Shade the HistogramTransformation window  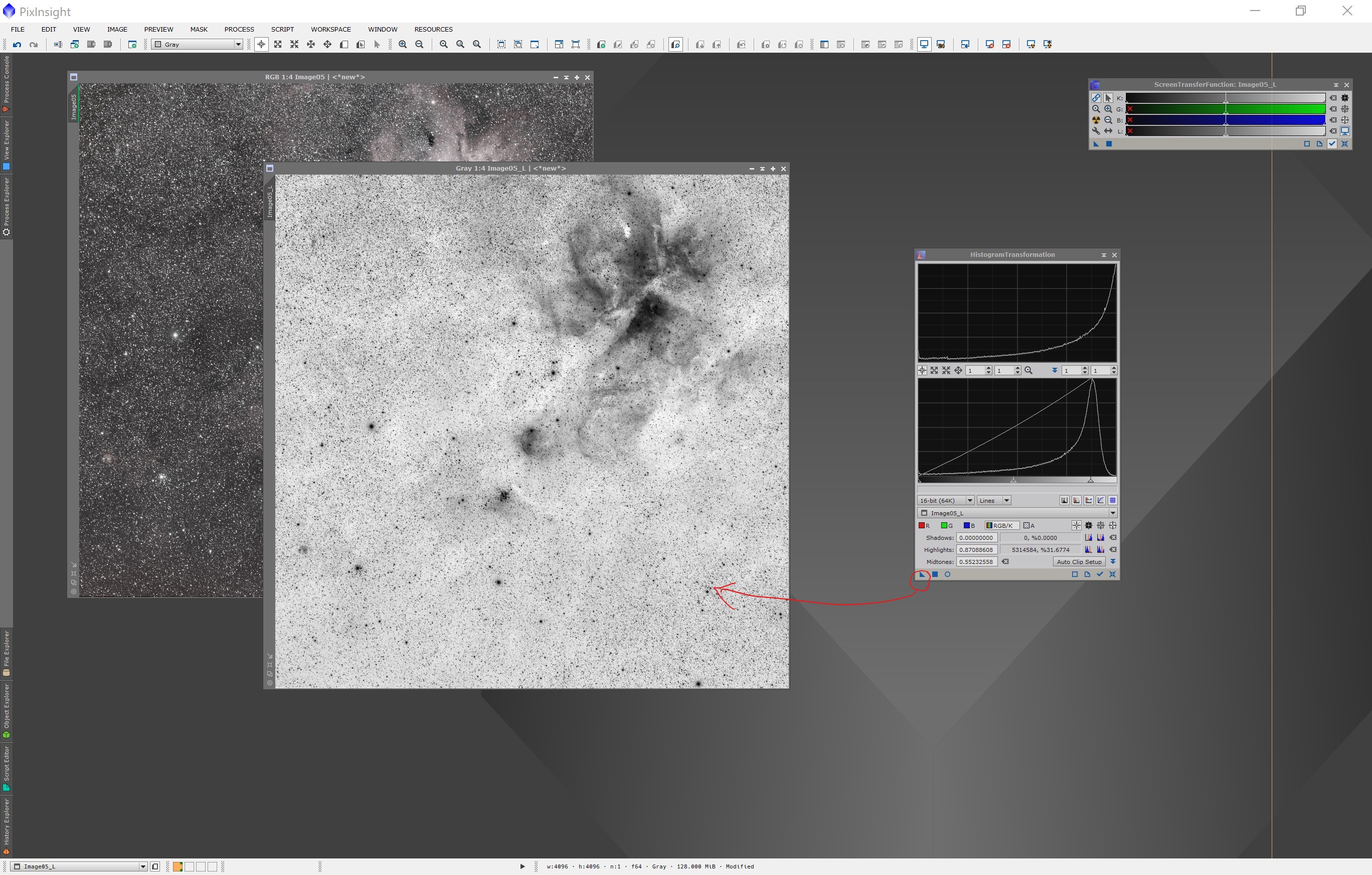[x=1104, y=255]
